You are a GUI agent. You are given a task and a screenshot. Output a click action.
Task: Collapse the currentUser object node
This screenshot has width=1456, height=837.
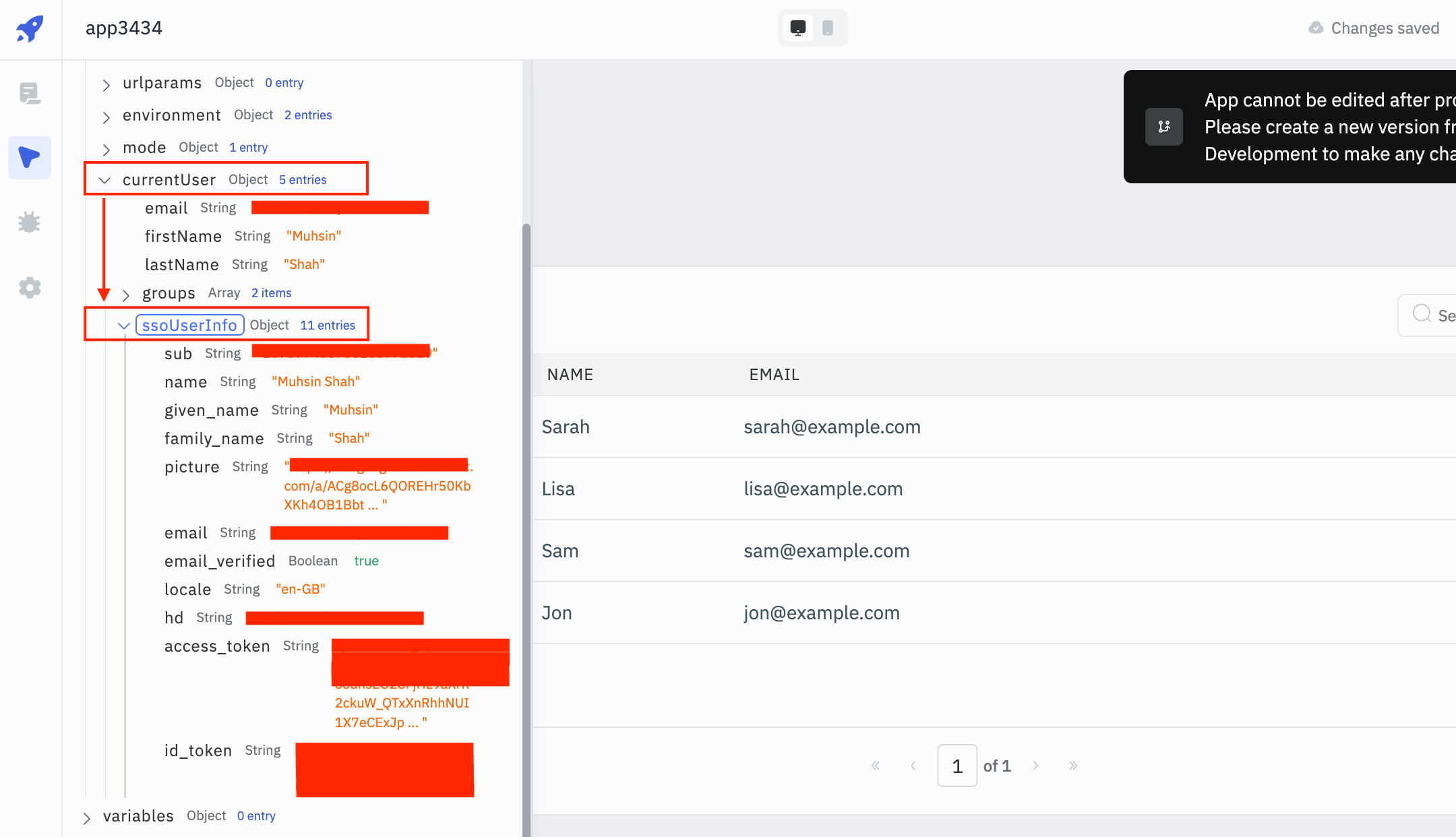tap(104, 180)
